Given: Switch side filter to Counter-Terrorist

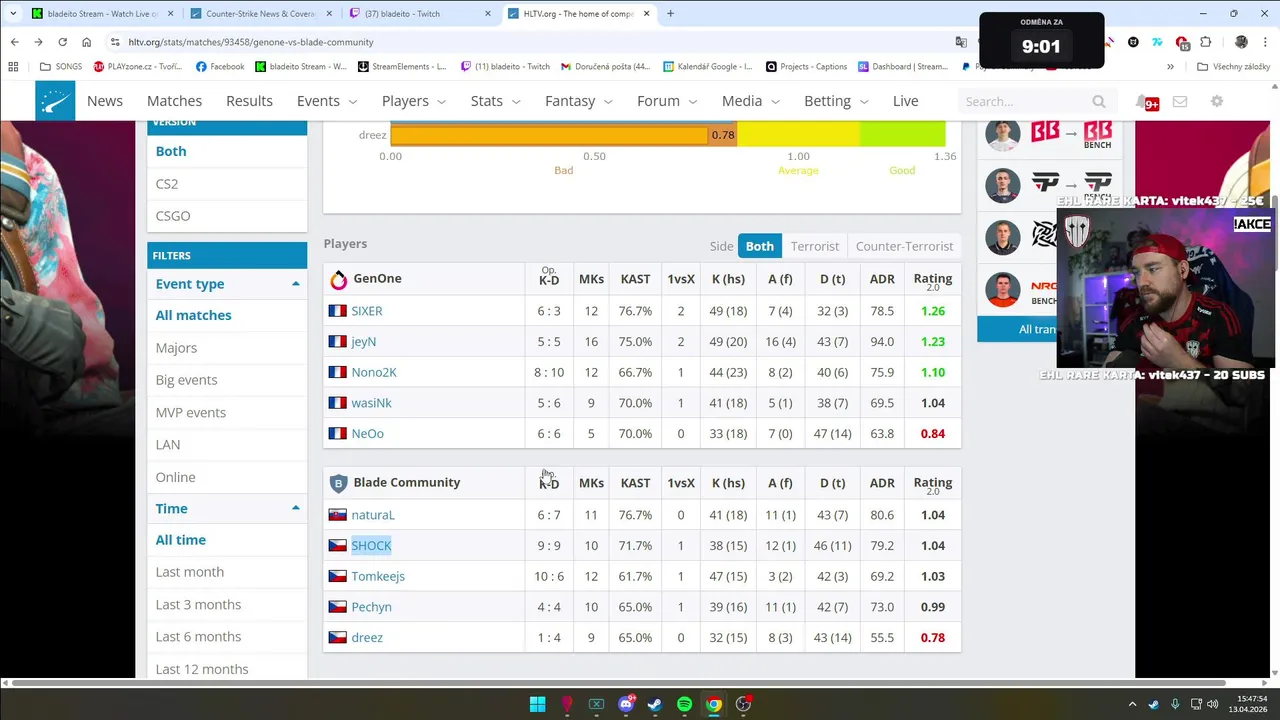Looking at the screenshot, I should pos(904,246).
